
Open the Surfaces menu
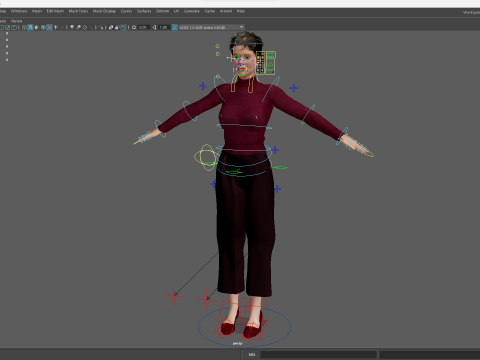144,11
